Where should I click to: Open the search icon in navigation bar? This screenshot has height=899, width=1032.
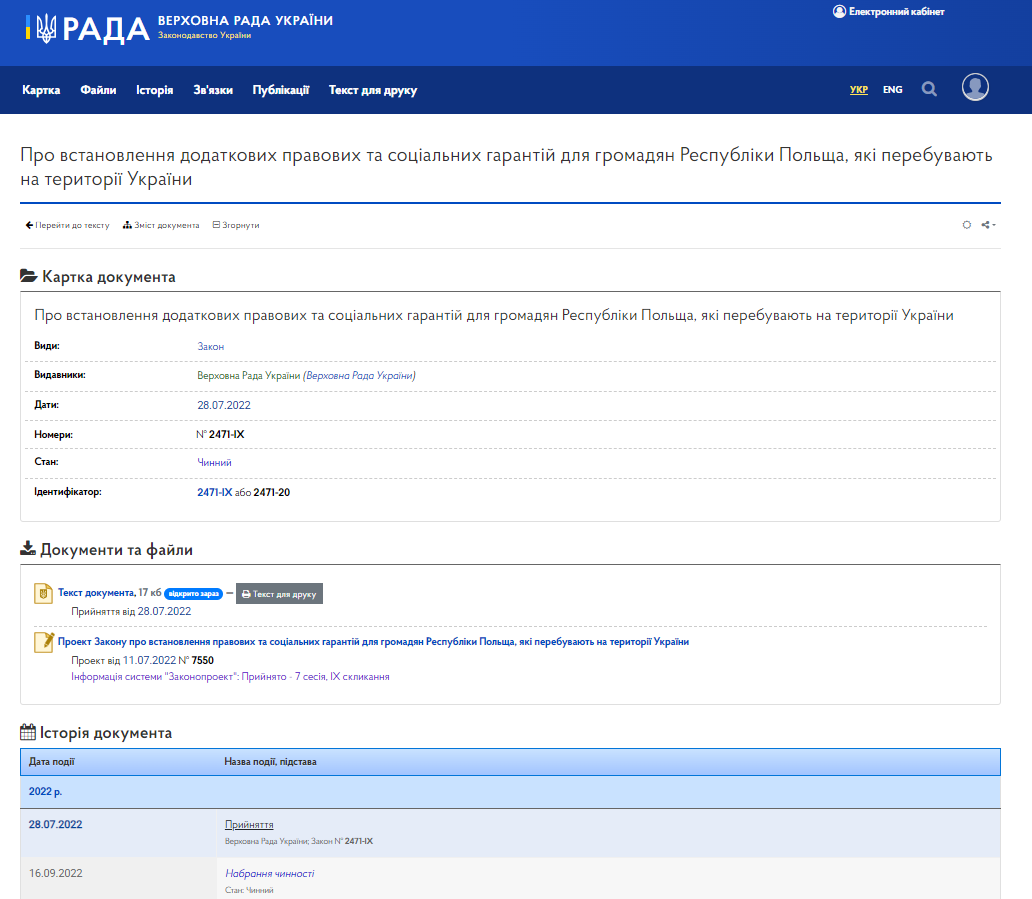(x=929, y=89)
